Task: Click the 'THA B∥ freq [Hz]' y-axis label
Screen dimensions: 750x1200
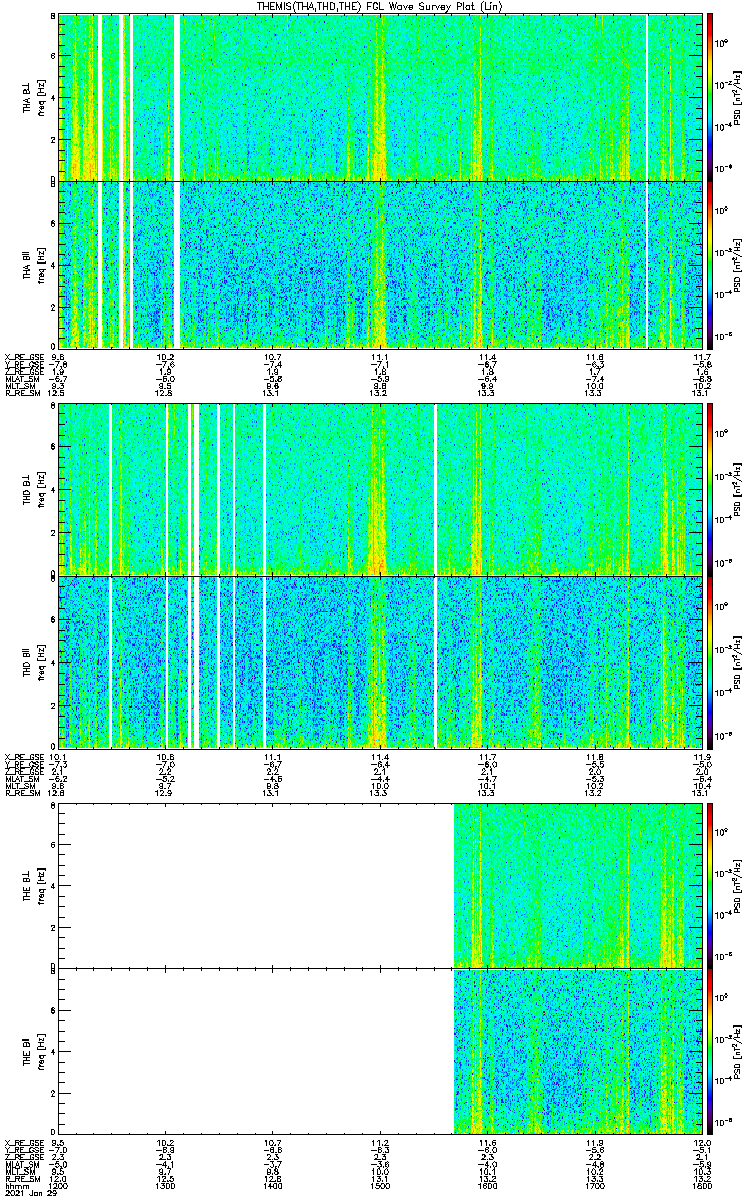Action: pyautogui.click(x=32, y=264)
